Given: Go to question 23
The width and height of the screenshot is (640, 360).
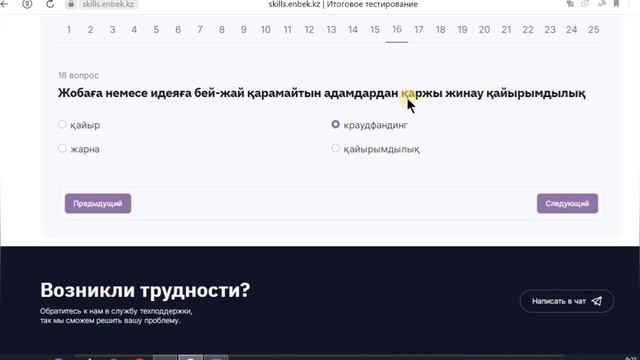Looking at the screenshot, I should pos(550,29).
